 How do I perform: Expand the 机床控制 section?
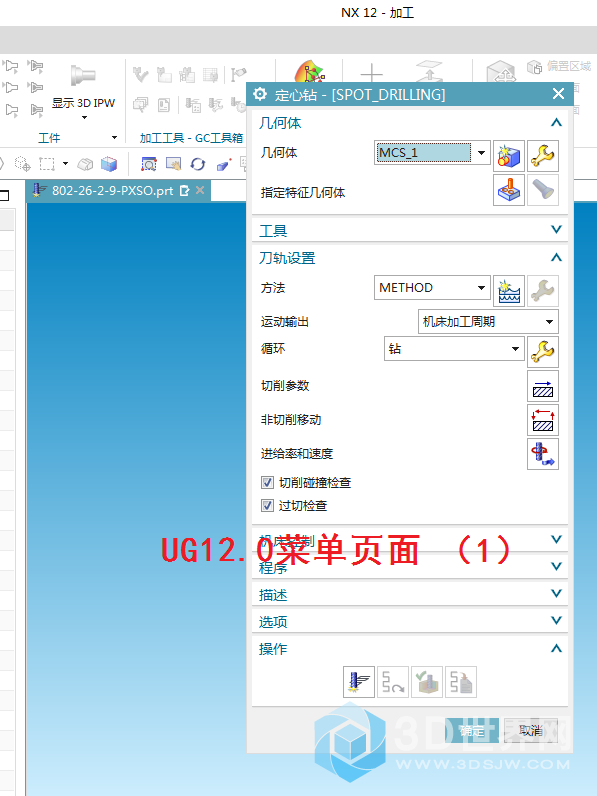coord(556,540)
